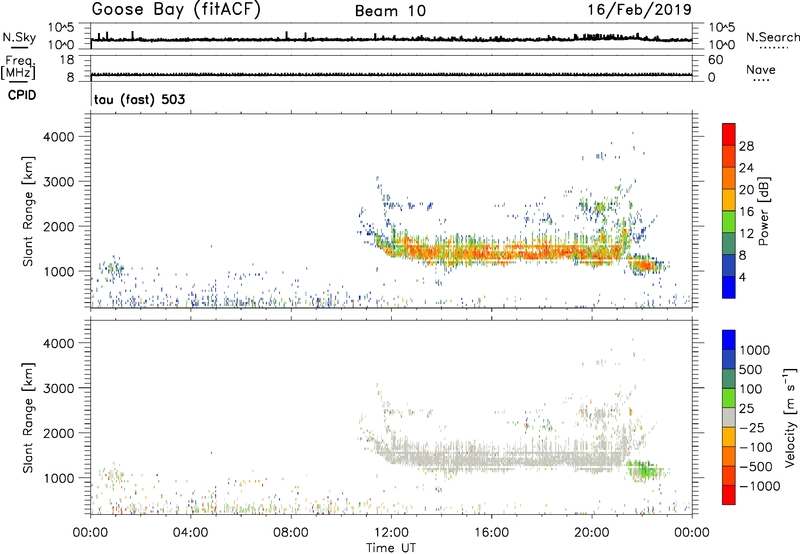Click the "18" tick on the frequency axis
Screen dimensions: 800x554
click(x=67, y=60)
